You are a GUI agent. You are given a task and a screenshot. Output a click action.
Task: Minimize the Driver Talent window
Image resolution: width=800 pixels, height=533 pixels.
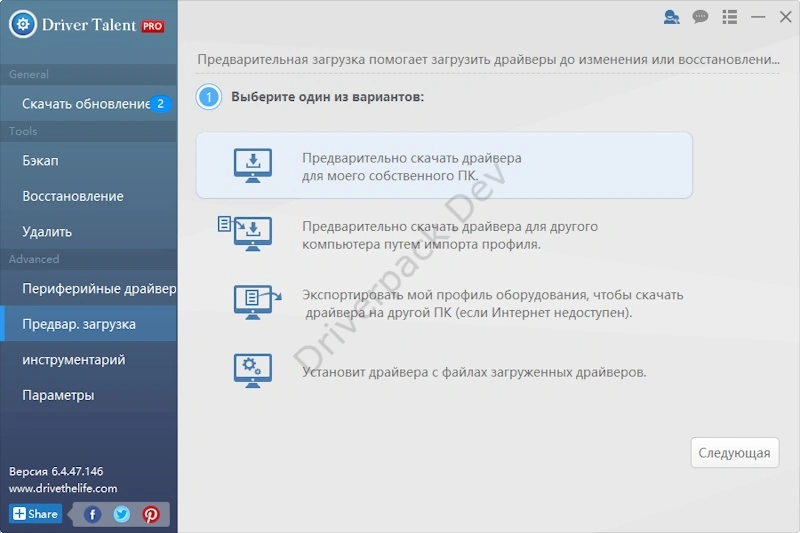(758, 17)
